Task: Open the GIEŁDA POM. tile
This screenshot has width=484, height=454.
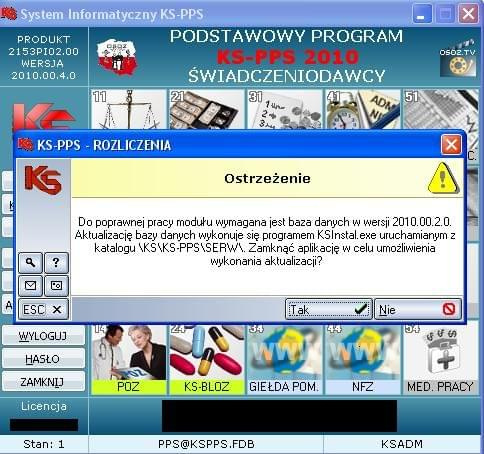Action: click(284, 359)
